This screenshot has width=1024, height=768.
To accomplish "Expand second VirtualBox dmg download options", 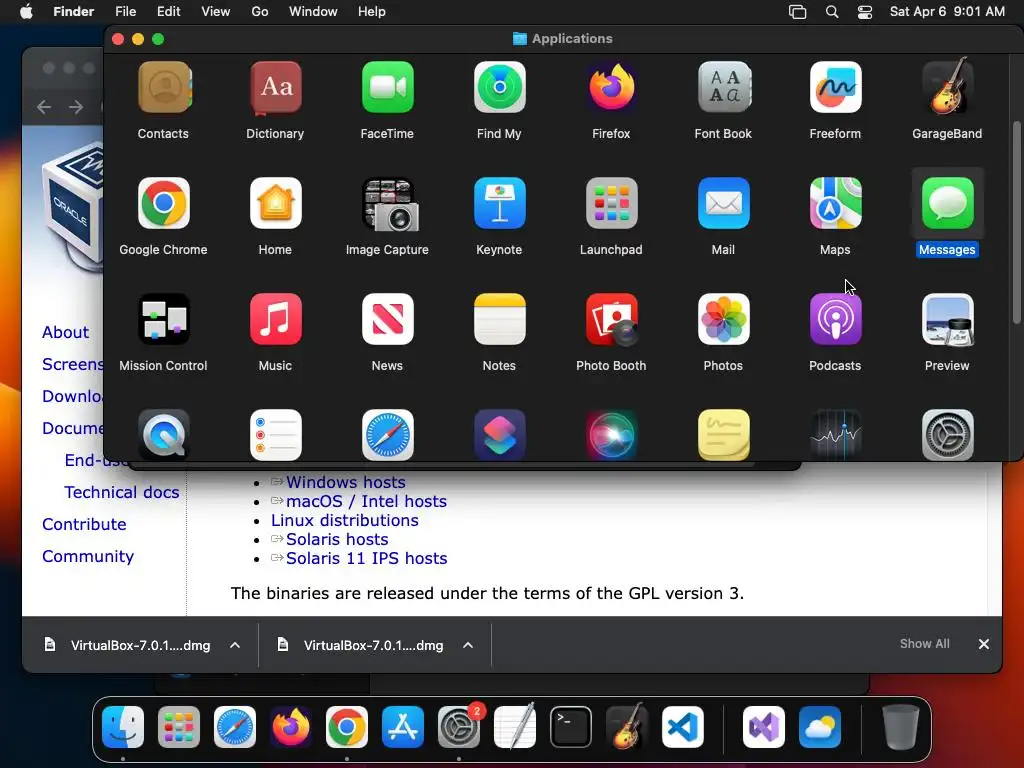I will coord(468,645).
